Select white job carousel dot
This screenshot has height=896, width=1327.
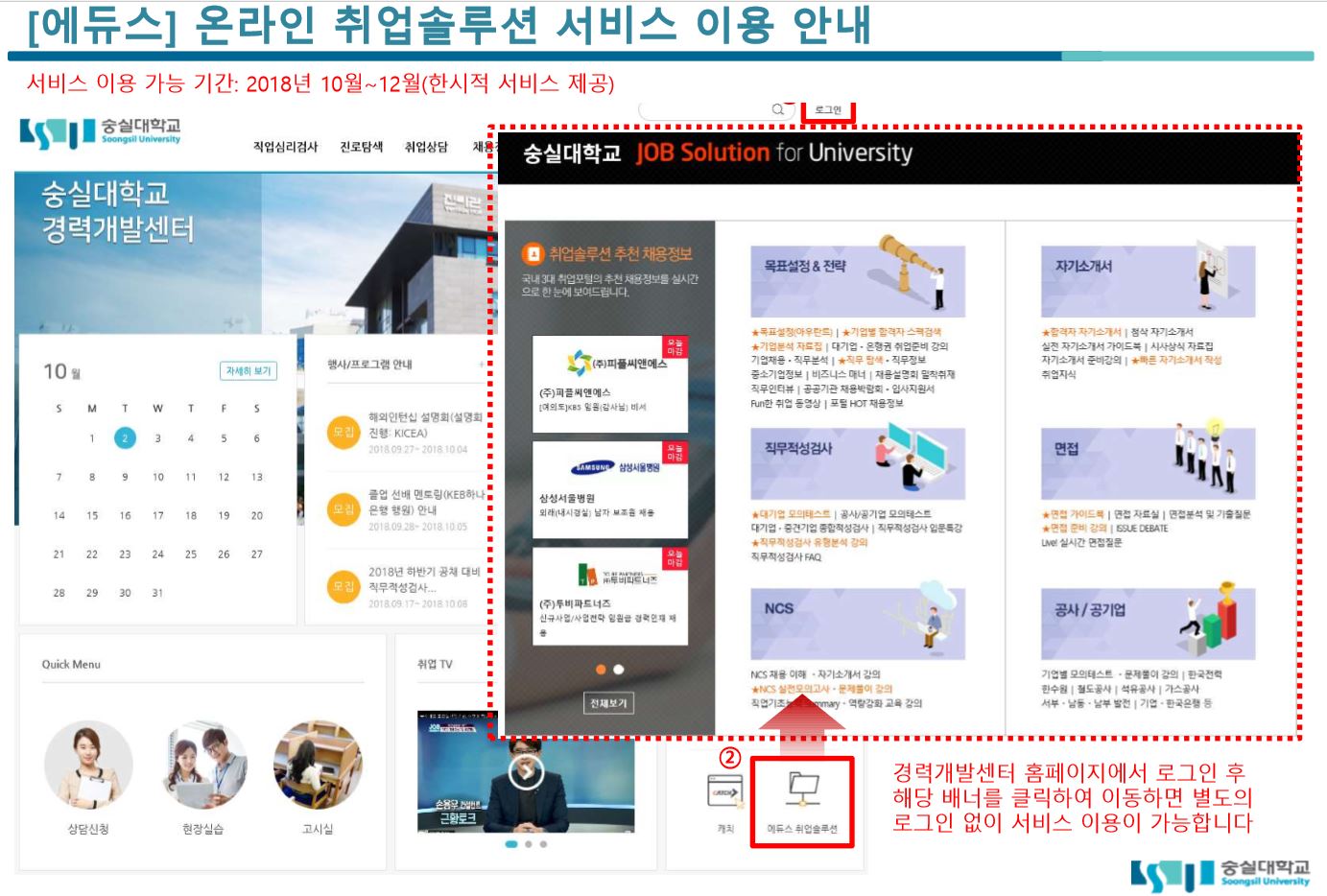[619, 670]
